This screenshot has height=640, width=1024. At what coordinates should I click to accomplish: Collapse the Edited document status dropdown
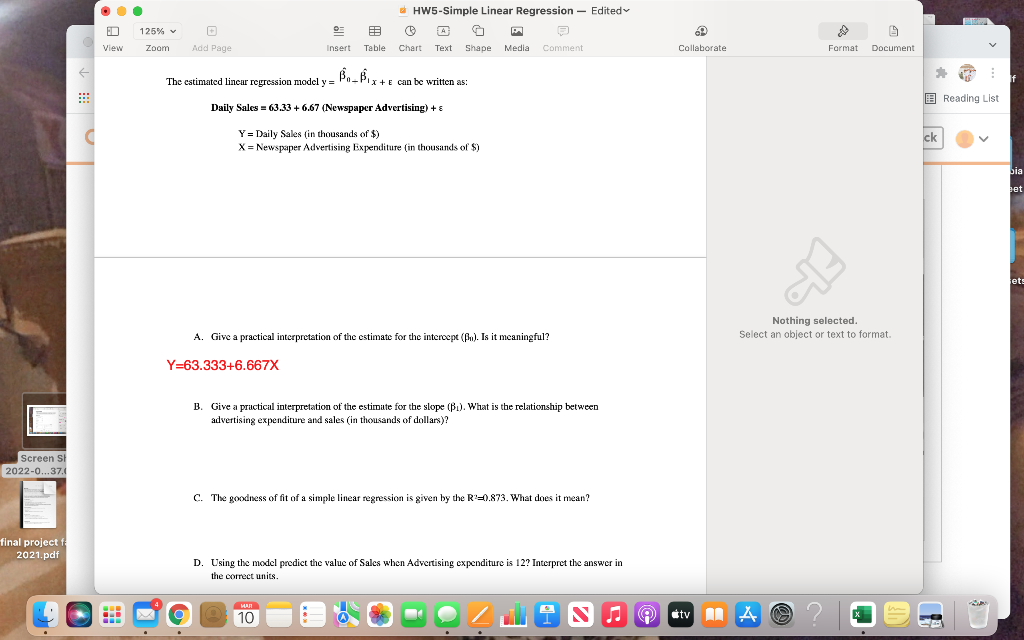point(627,11)
